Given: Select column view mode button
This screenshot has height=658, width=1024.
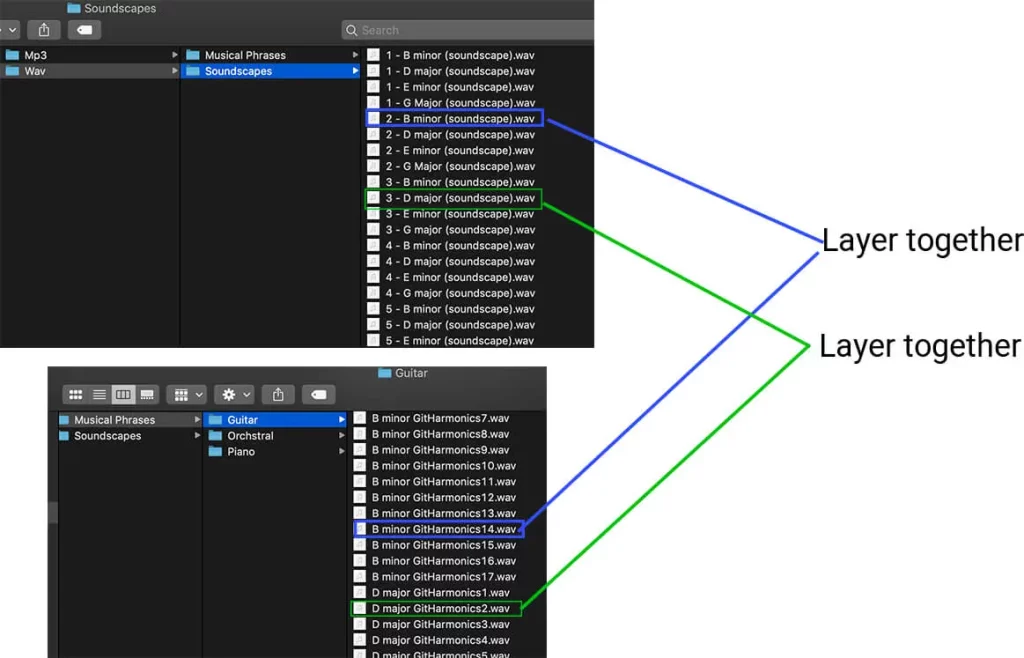Looking at the screenshot, I should pos(122,395).
